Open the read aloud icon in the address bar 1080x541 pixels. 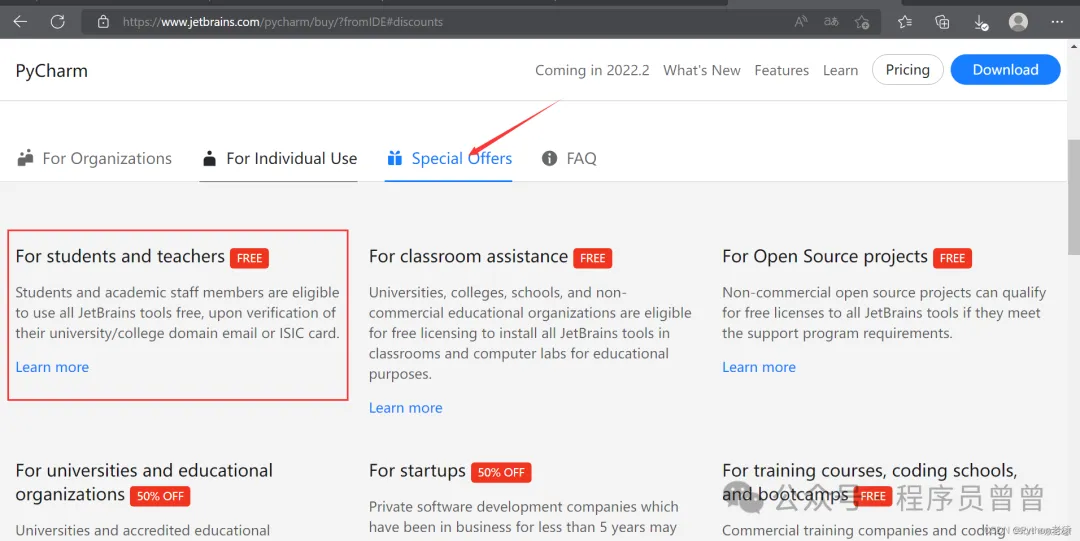800,22
